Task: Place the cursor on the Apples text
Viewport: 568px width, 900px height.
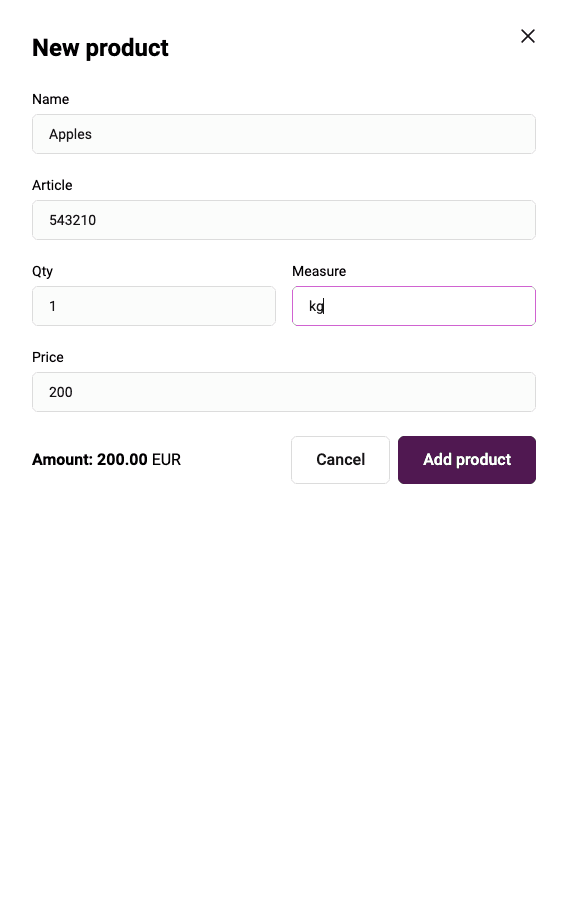Action: (70, 134)
